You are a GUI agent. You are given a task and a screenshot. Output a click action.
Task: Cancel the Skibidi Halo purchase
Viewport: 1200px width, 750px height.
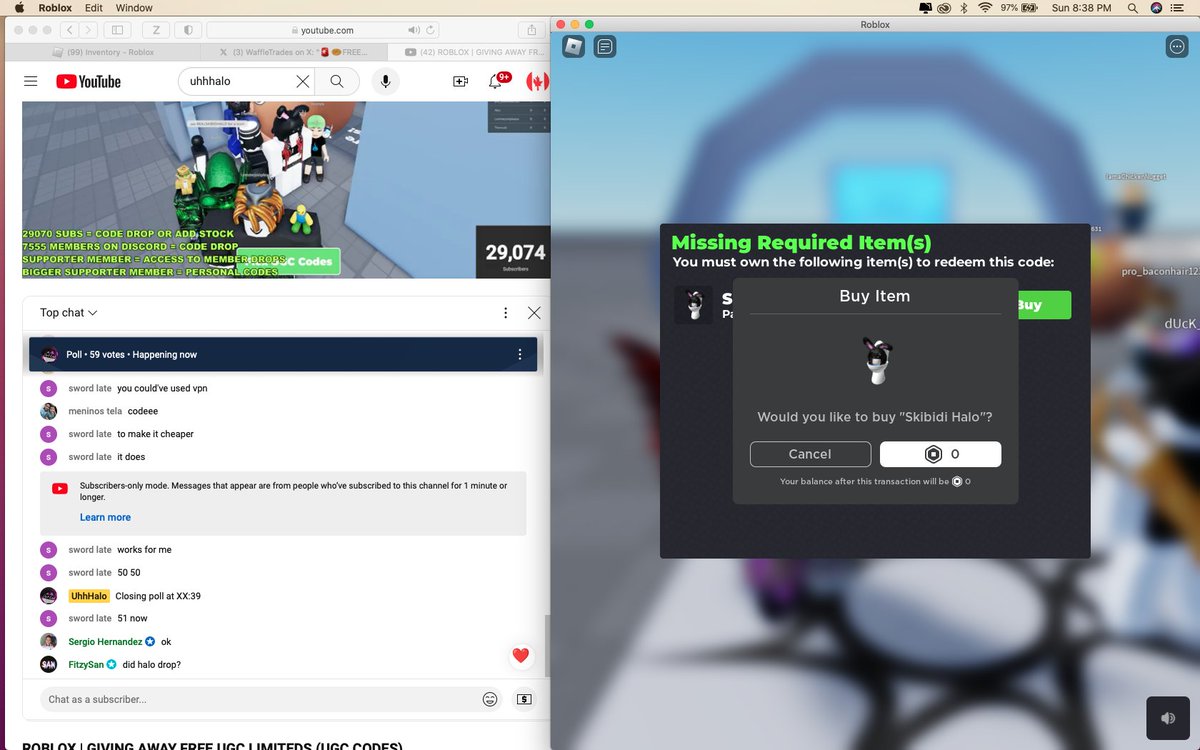coord(810,454)
